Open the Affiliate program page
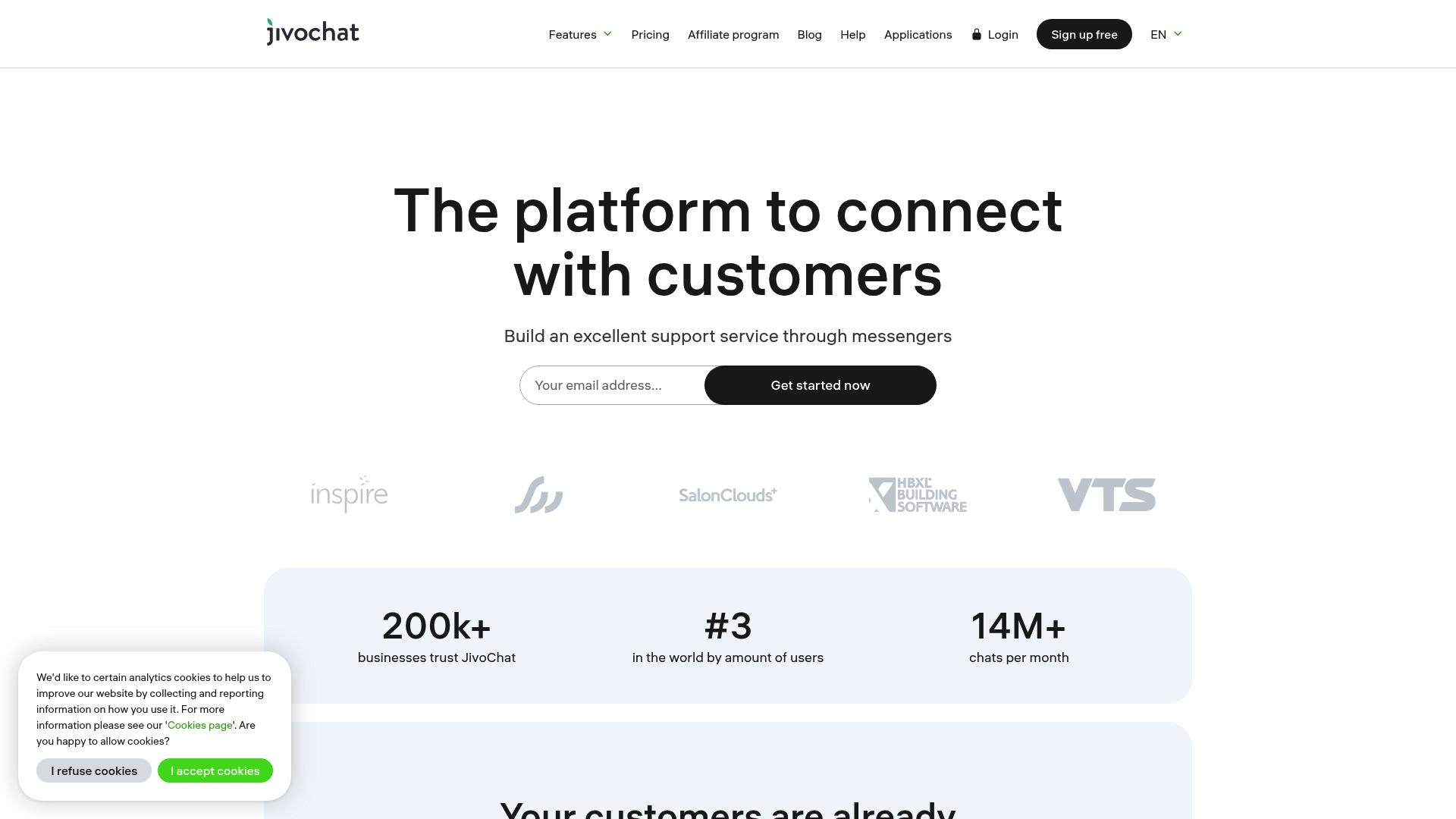 (733, 34)
